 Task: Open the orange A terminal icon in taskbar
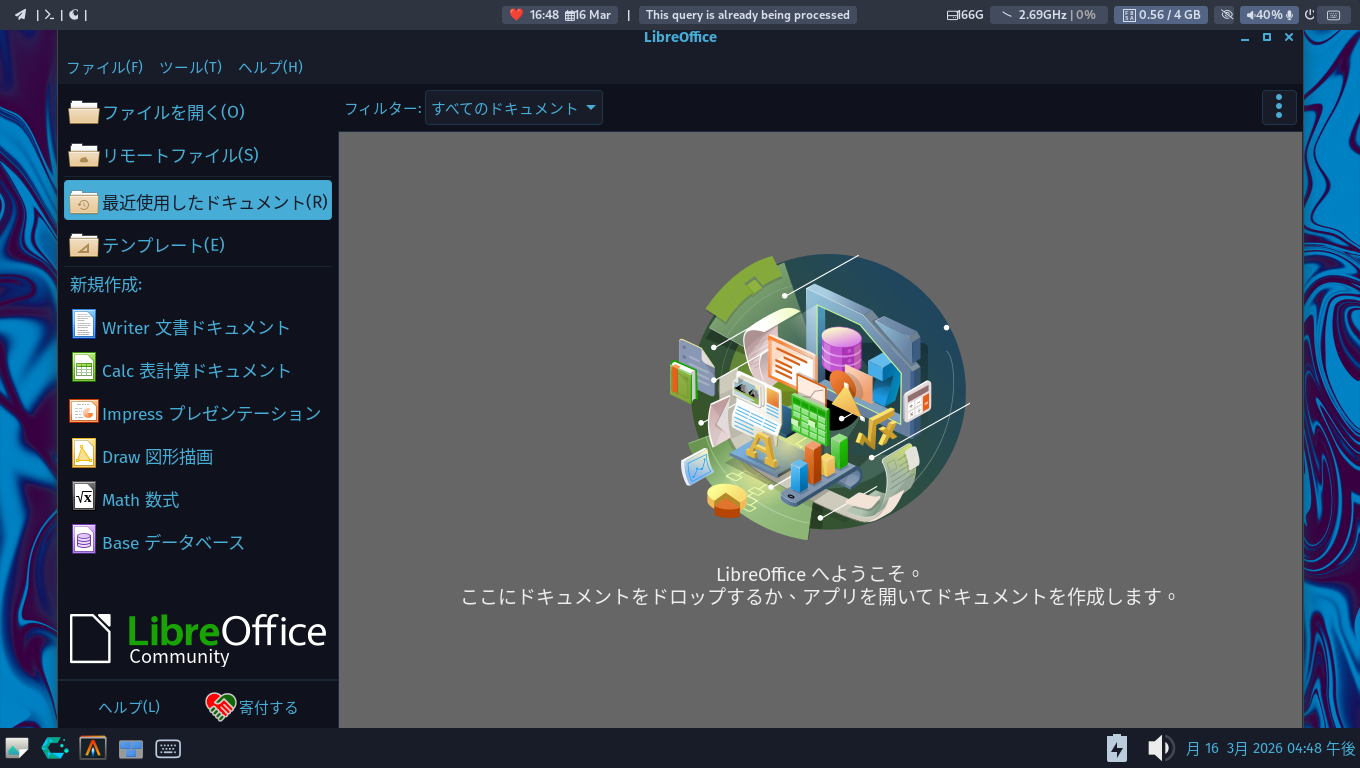[93, 748]
